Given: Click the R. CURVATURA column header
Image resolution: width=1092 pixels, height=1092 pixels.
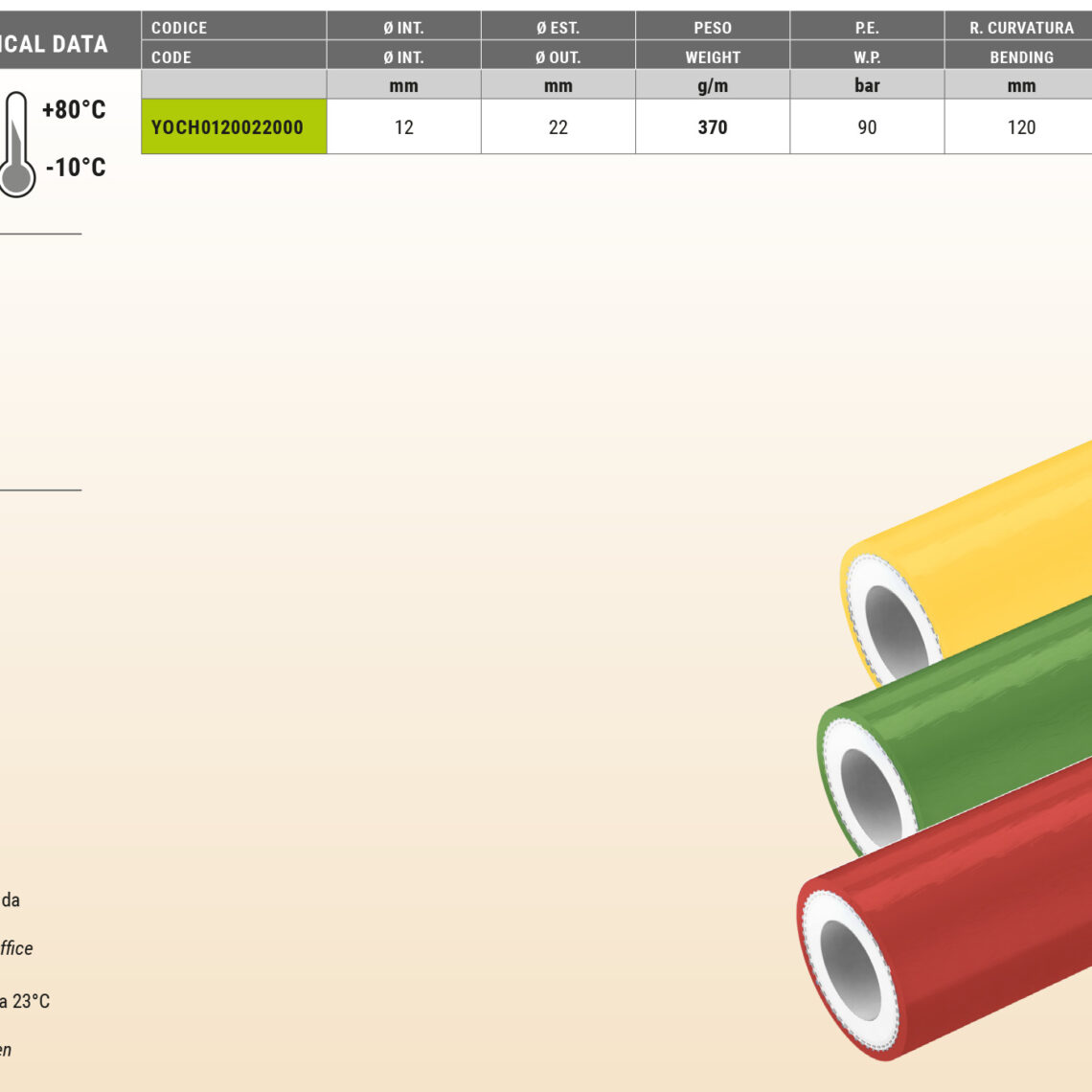Looking at the screenshot, I should [1021, 28].
